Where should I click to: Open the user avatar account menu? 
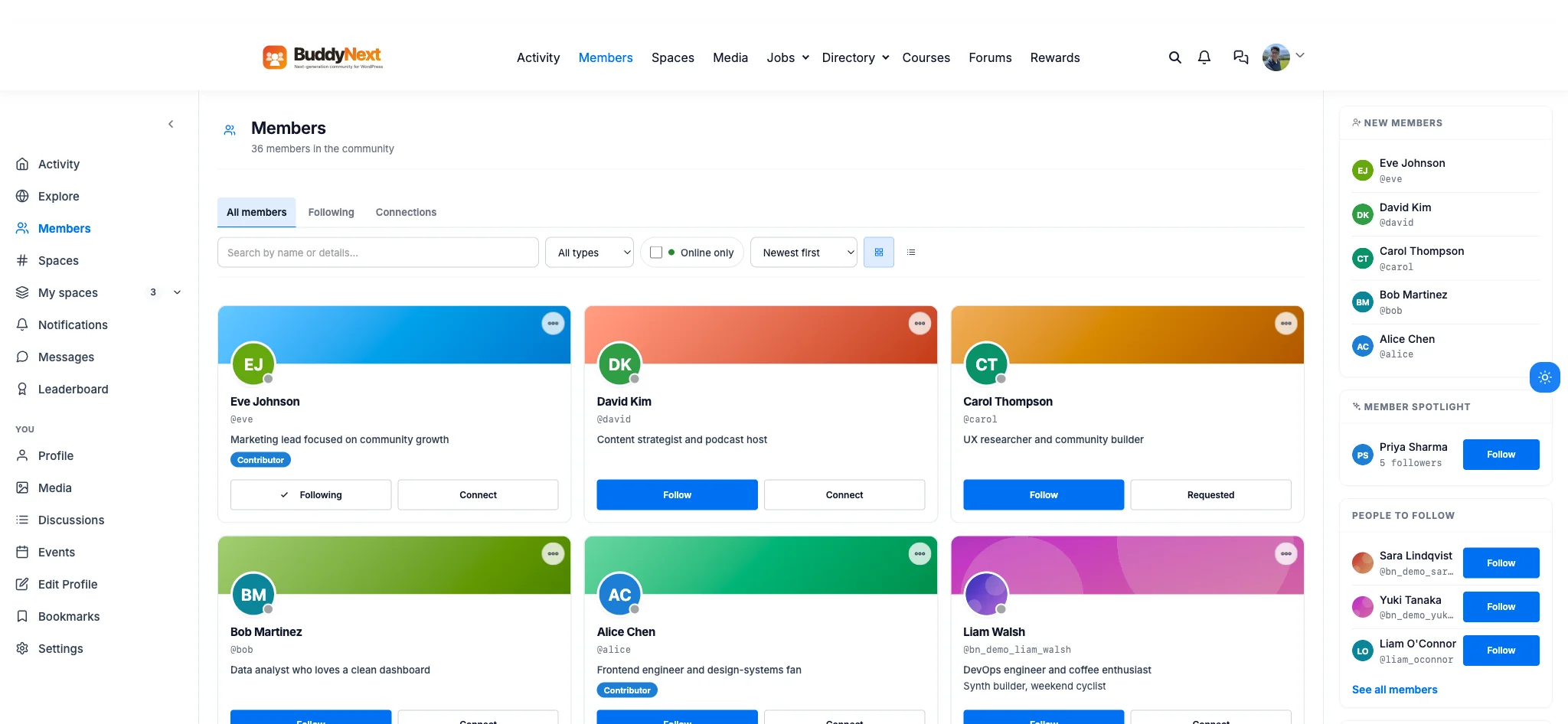coord(1283,57)
